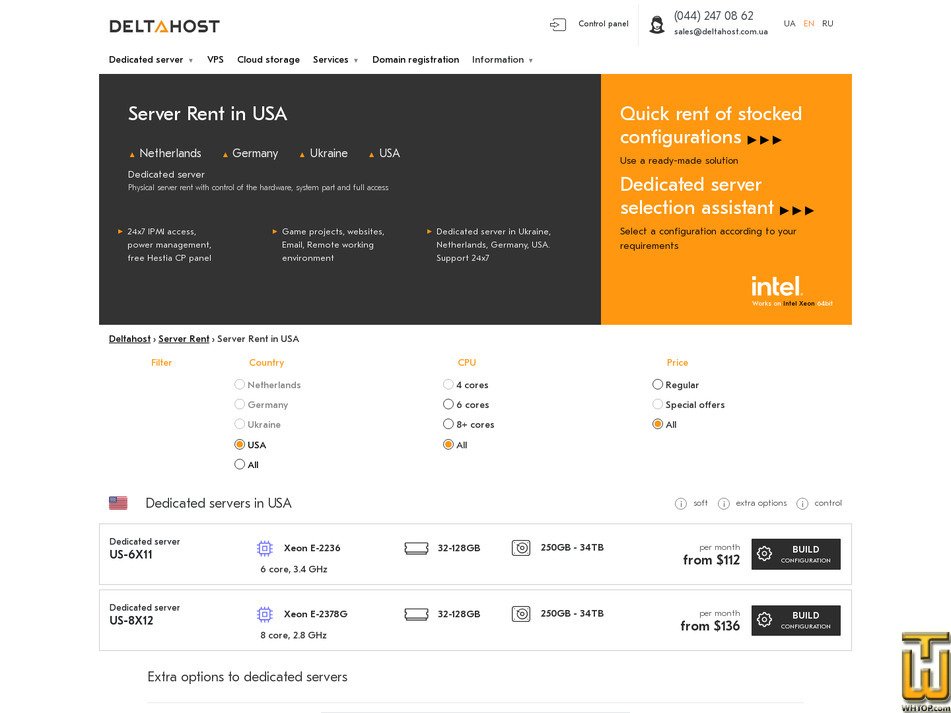
Task: Select Ukraine country radio button
Action: coord(240,424)
